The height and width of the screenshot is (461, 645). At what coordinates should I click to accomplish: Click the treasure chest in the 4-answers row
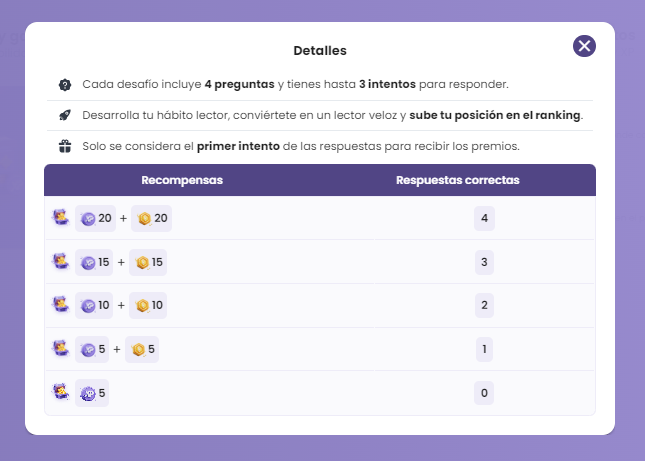pos(60,217)
